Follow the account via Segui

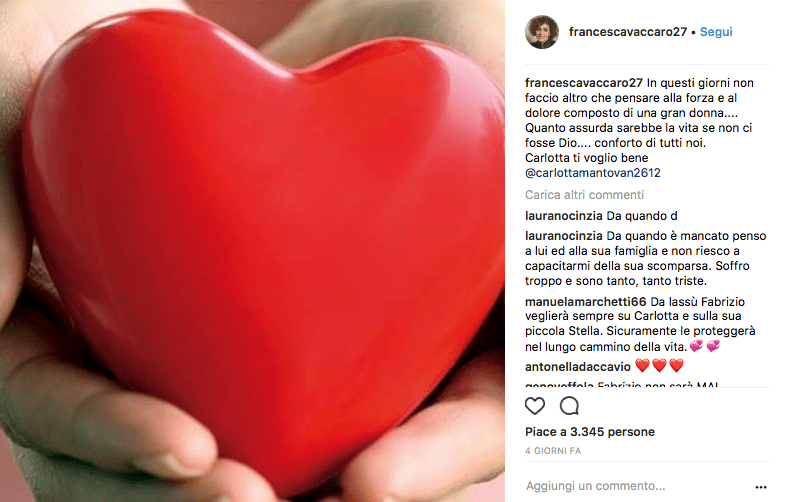click(716, 32)
